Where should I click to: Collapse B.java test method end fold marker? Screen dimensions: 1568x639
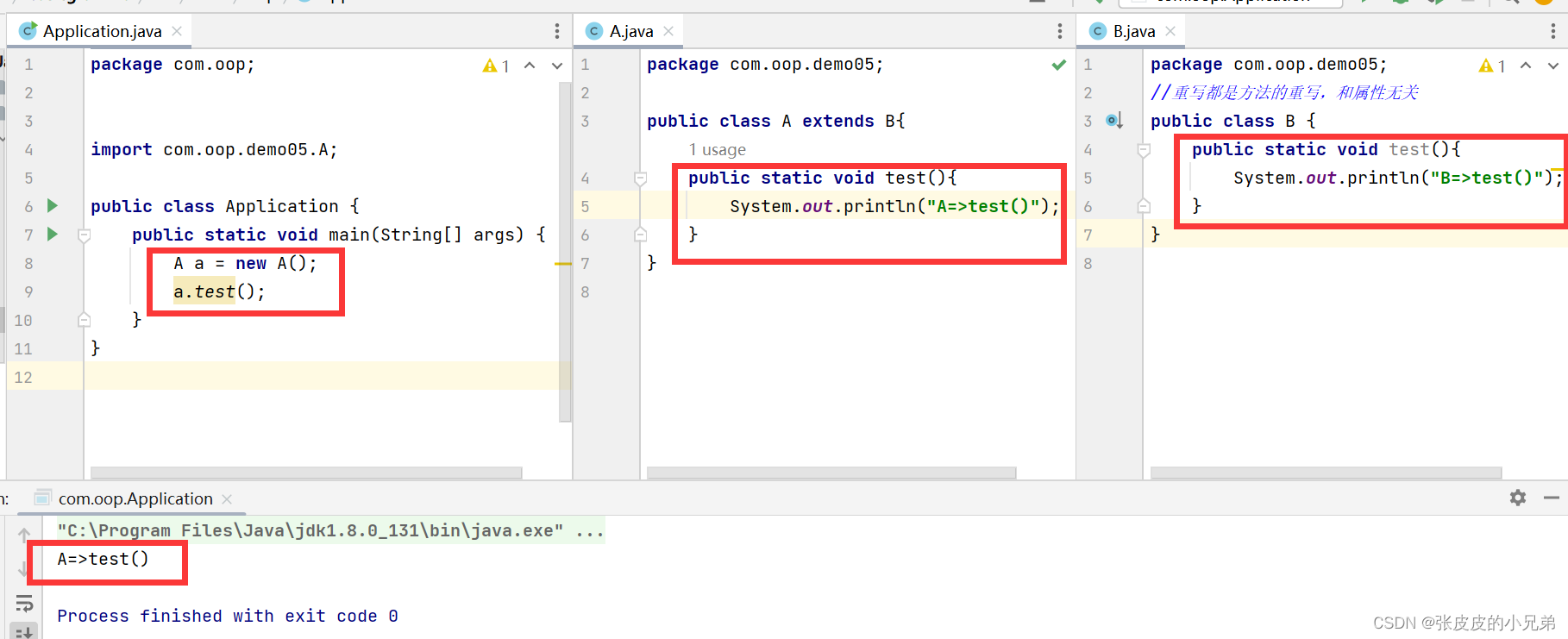click(1144, 206)
